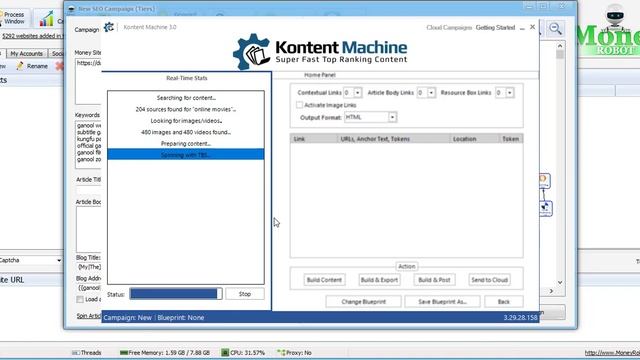The height and width of the screenshot is (360, 640).
Task: Click the Kontent Machine logo
Action: pos(320,51)
